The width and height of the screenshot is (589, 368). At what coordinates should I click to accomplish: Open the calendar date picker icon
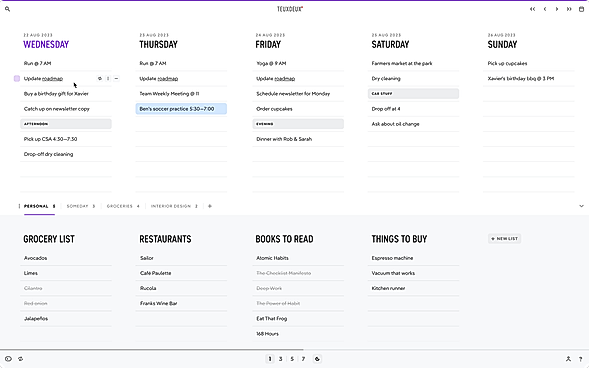click(581, 9)
